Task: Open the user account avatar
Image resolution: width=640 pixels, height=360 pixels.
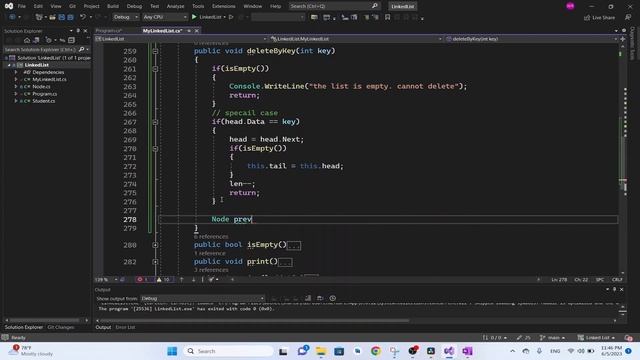Action: tap(570, 6)
